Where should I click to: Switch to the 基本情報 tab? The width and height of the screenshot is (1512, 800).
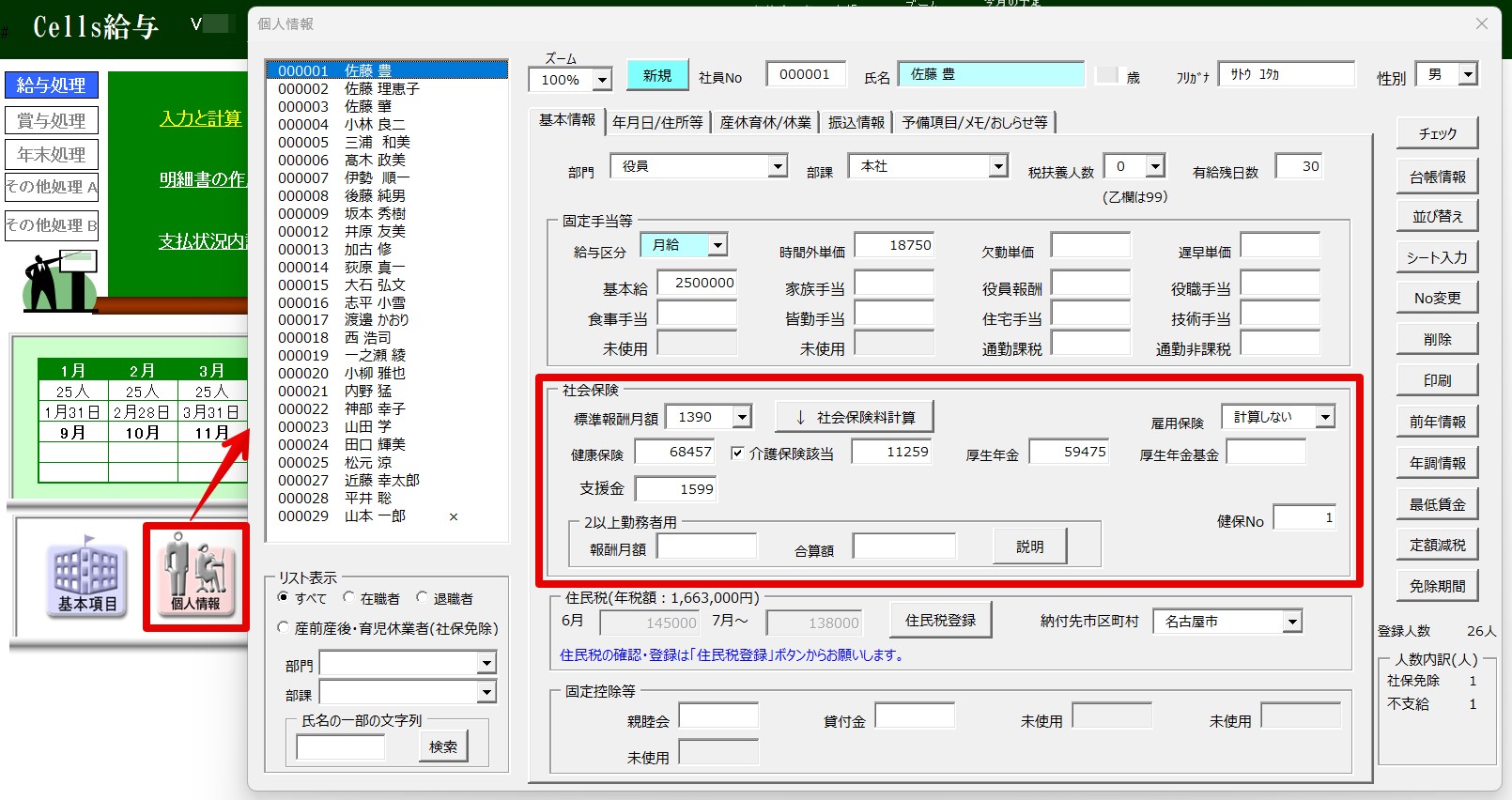[x=567, y=120]
